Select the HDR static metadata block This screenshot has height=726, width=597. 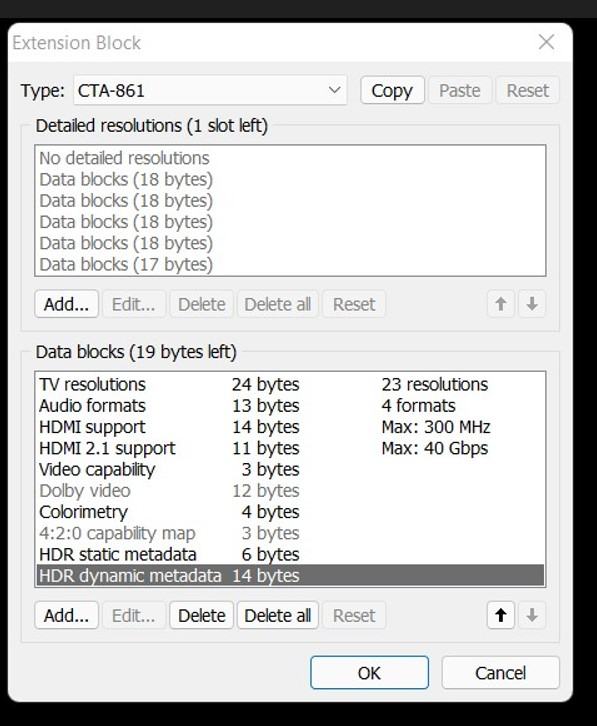[x=290, y=554]
